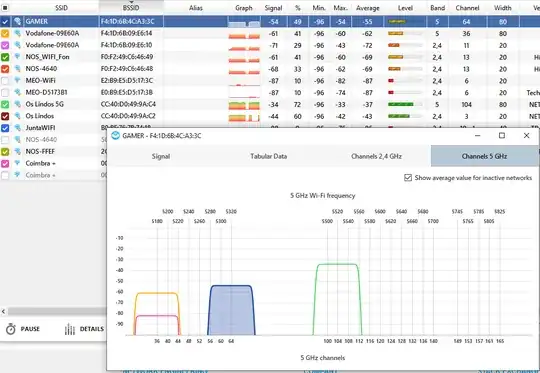
Task: Toggle the orange checkbox for Vodafone-09E60A on channel 36
Action: point(5,33)
